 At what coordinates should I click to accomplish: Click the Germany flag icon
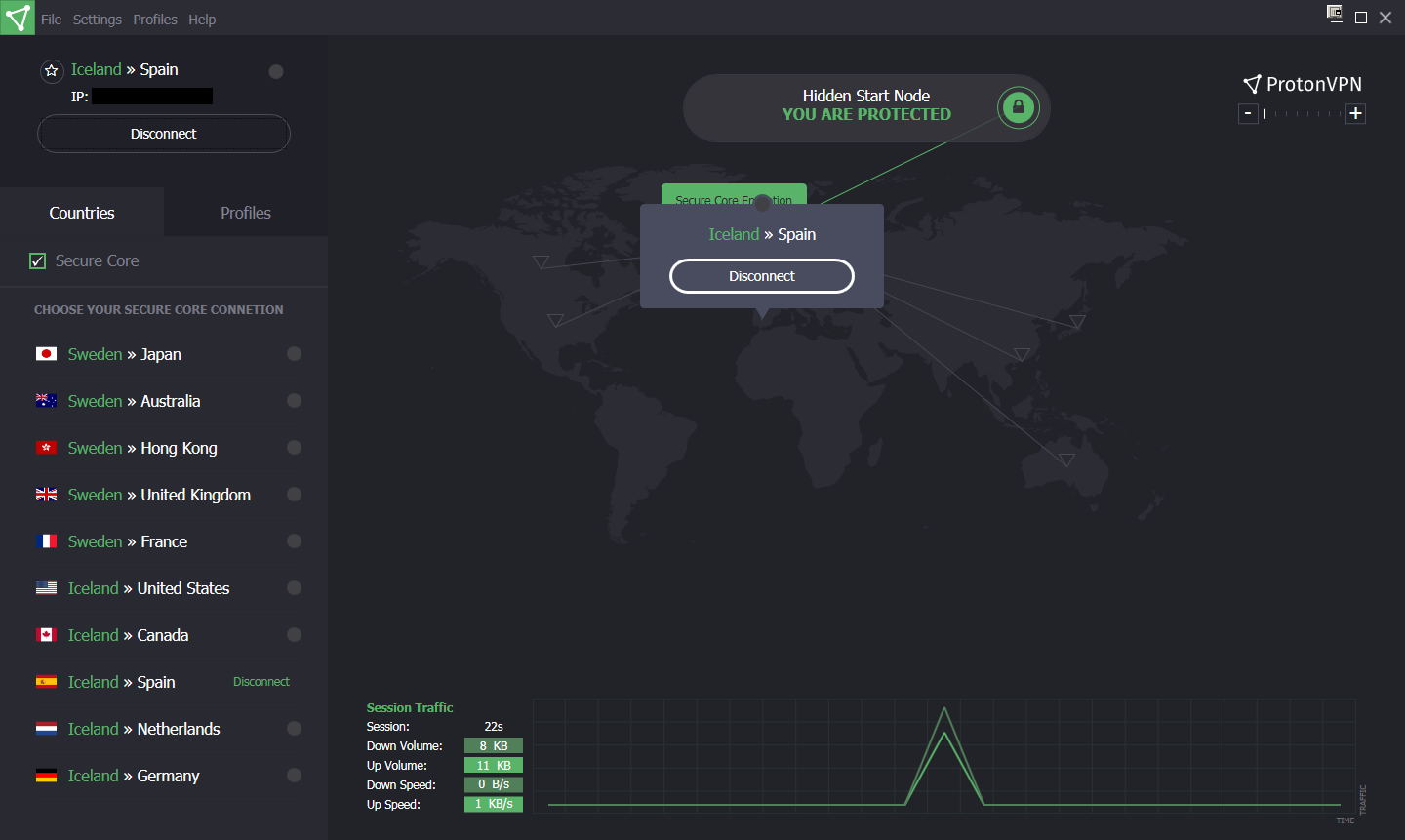[x=46, y=776]
